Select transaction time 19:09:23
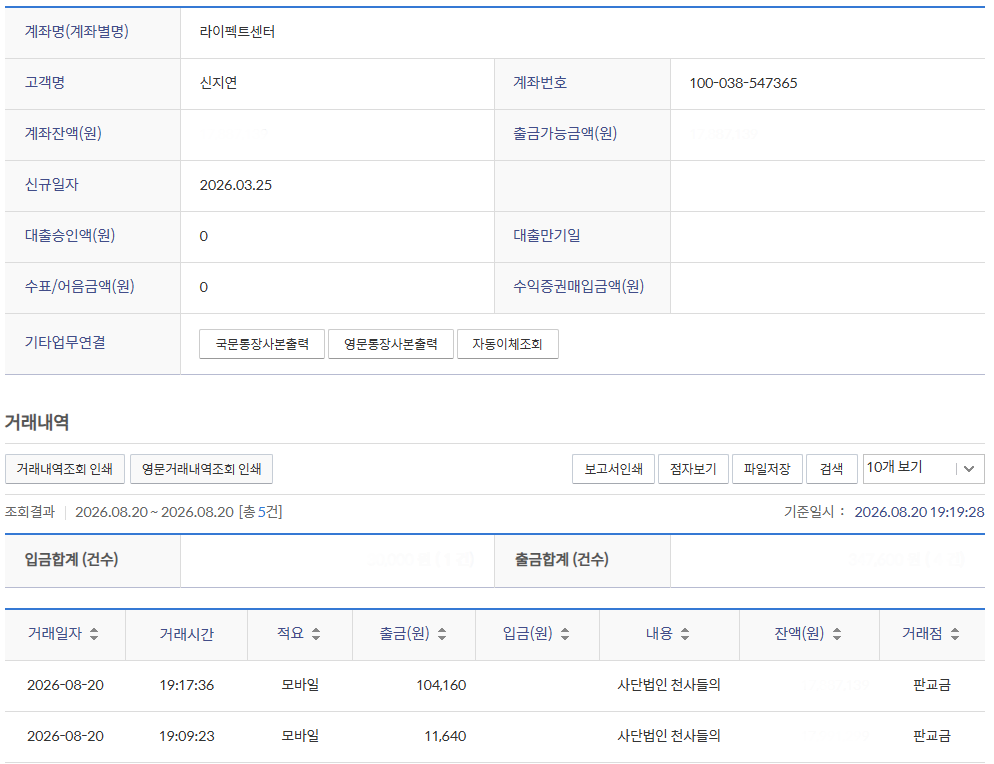Viewport: 994px width, 764px height. click(186, 736)
